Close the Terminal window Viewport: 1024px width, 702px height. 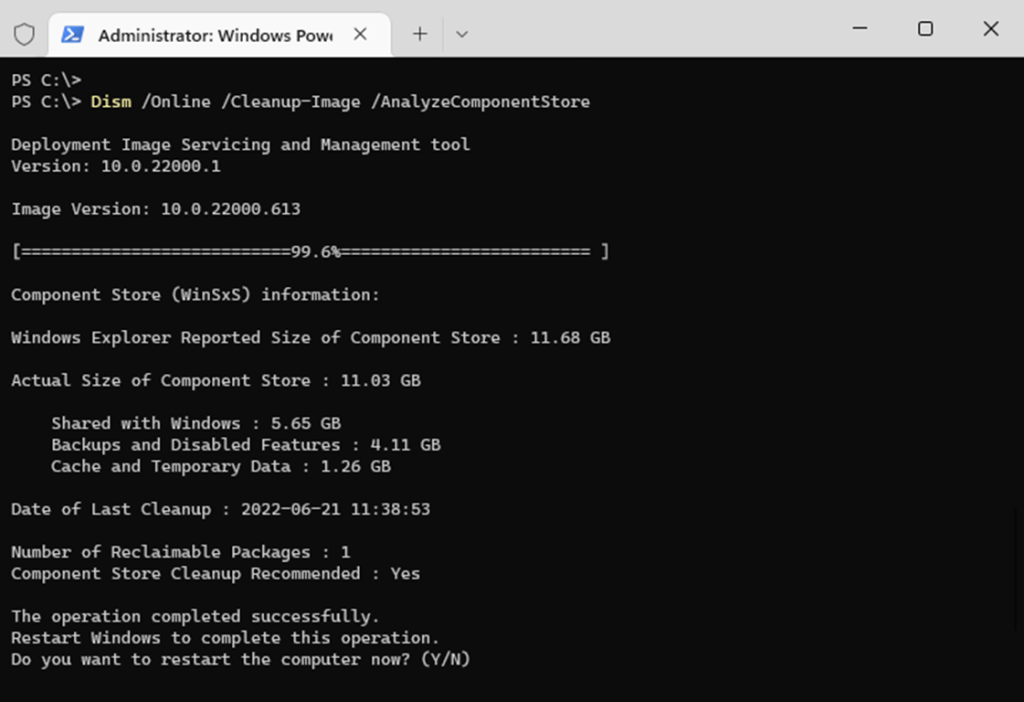(x=991, y=29)
